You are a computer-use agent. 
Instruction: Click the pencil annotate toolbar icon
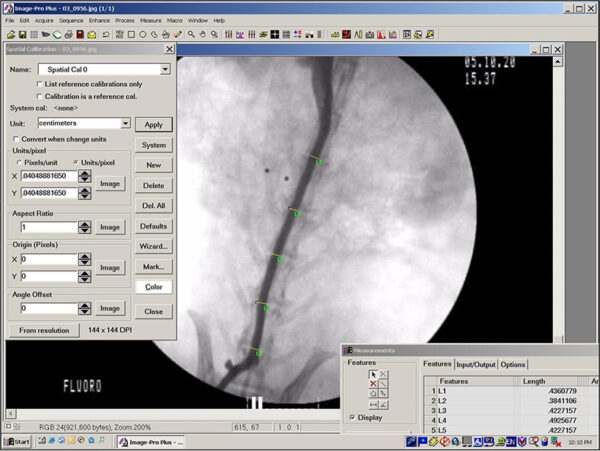(x=178, y=35)
